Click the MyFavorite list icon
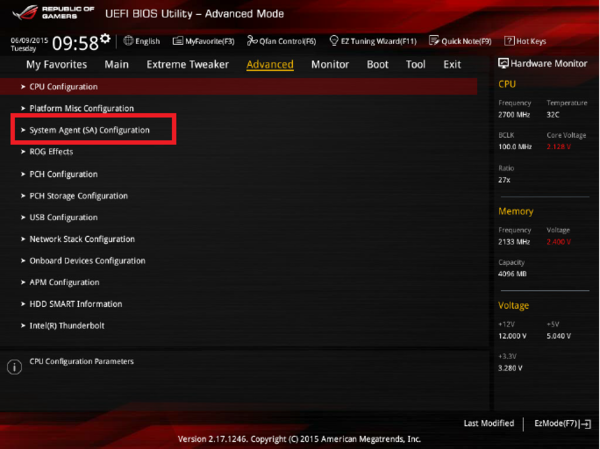The image size is (600, 449). pos(178,41)
